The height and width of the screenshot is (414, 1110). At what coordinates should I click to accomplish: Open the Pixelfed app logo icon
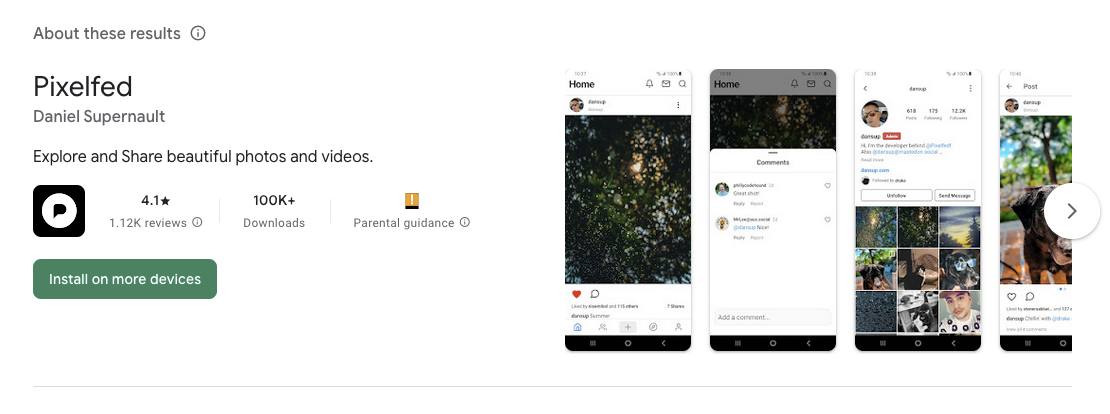coord(59,211)
